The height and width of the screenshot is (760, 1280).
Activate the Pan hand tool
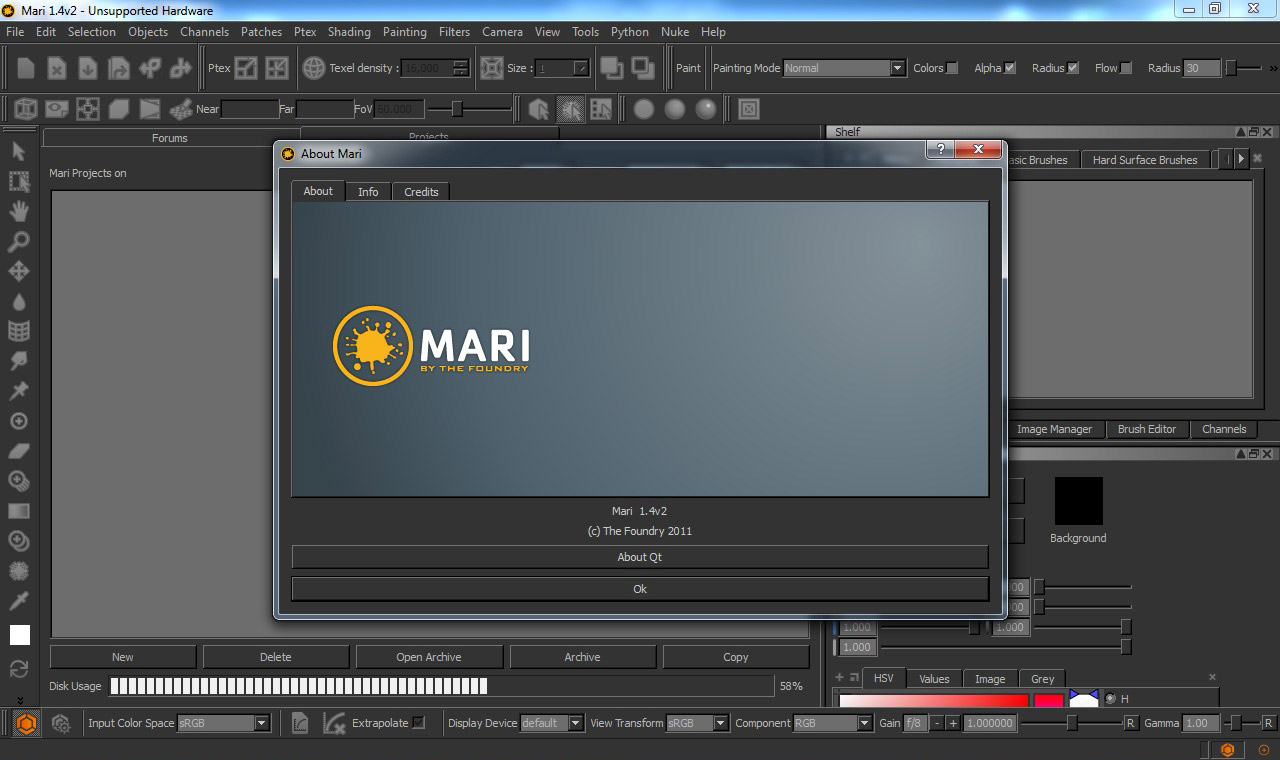click(x=19, y=211)
